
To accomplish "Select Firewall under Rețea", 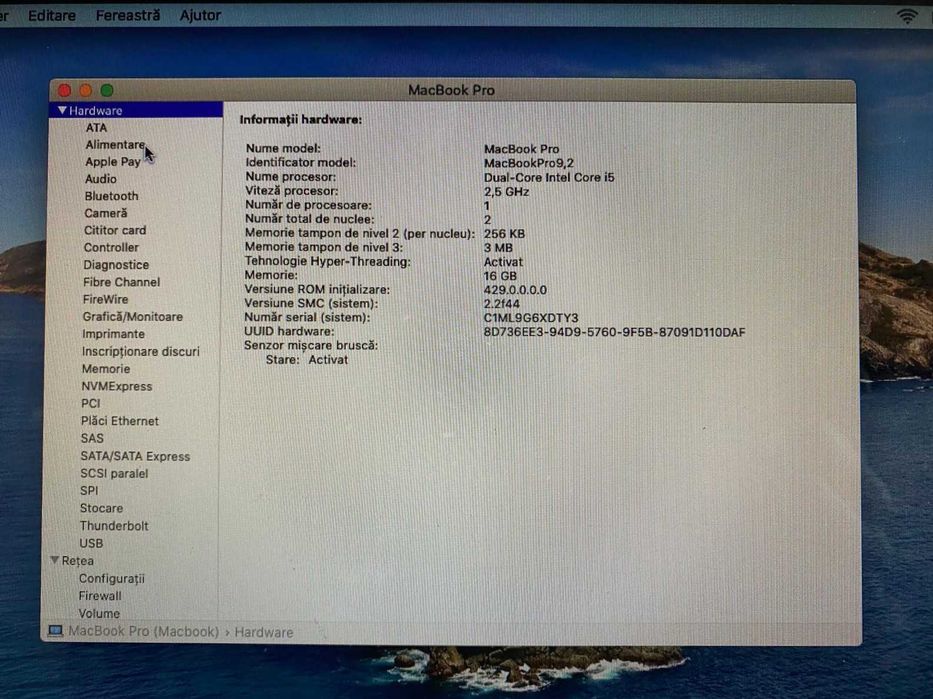I will pyautogui.click(x=99, y=595).
